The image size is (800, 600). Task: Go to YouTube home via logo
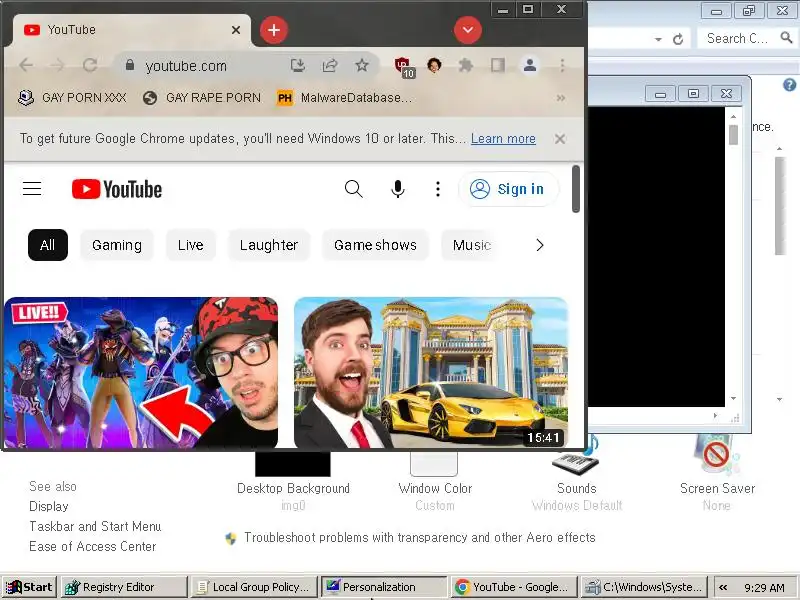[117, 189]
